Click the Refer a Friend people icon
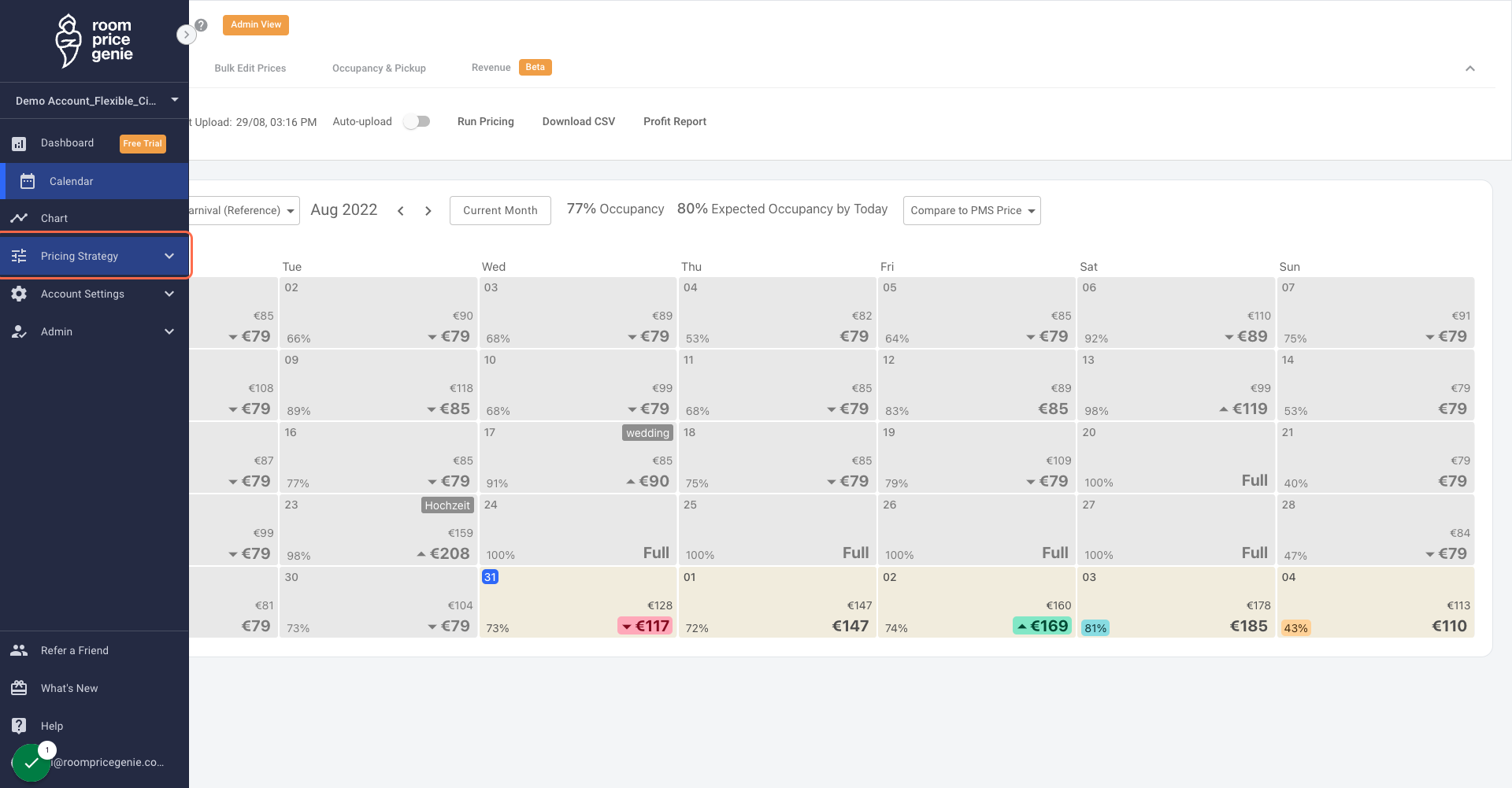Viewport: 1512px width, 788px height. (x=19, y=650)
